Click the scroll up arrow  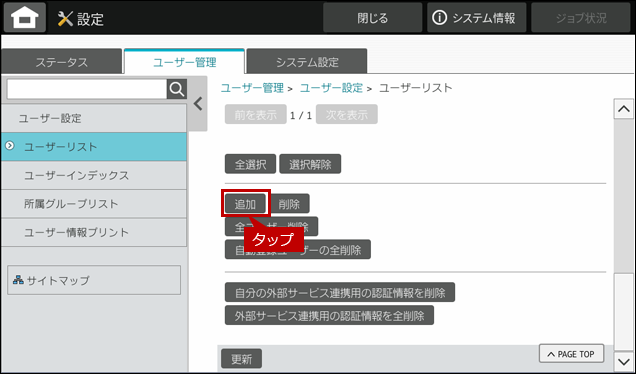point(623,109)
